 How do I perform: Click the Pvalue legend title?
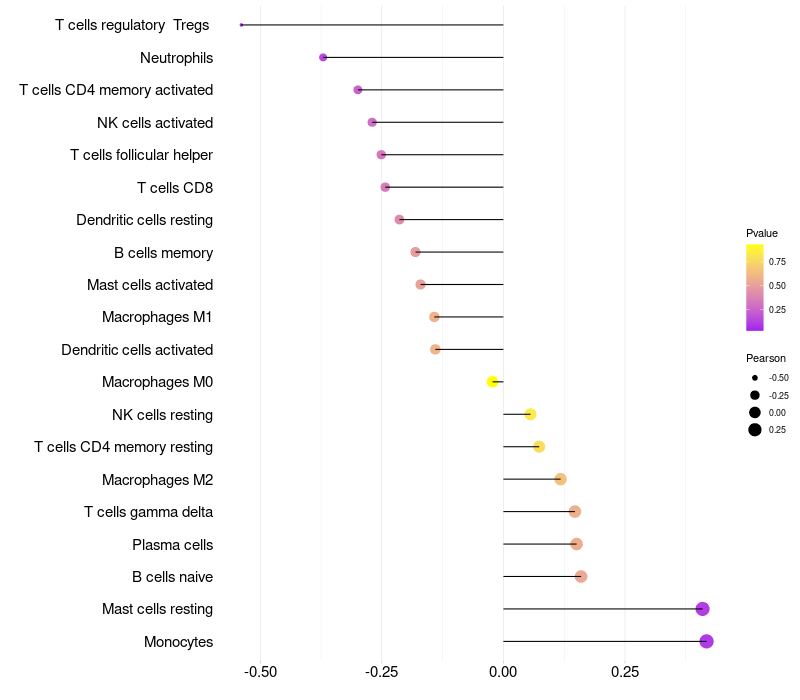tap(762, 233)
